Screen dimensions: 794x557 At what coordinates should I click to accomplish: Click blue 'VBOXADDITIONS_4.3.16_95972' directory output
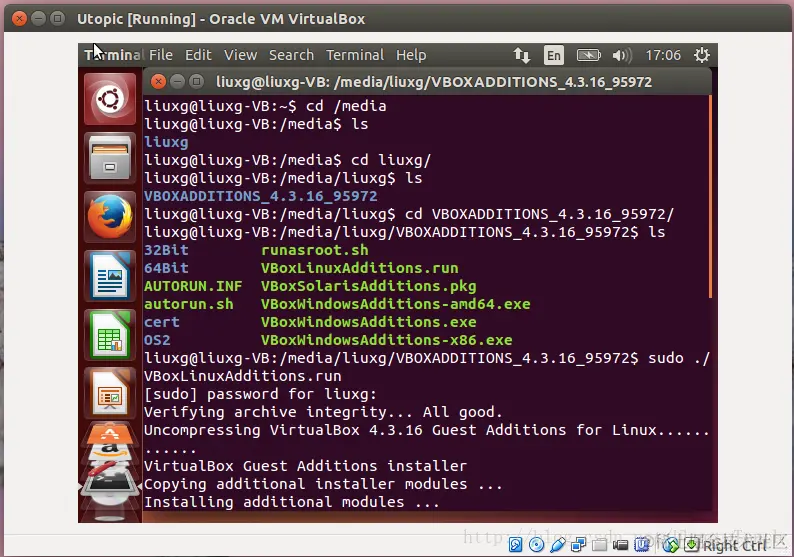(x=260, y=196)
